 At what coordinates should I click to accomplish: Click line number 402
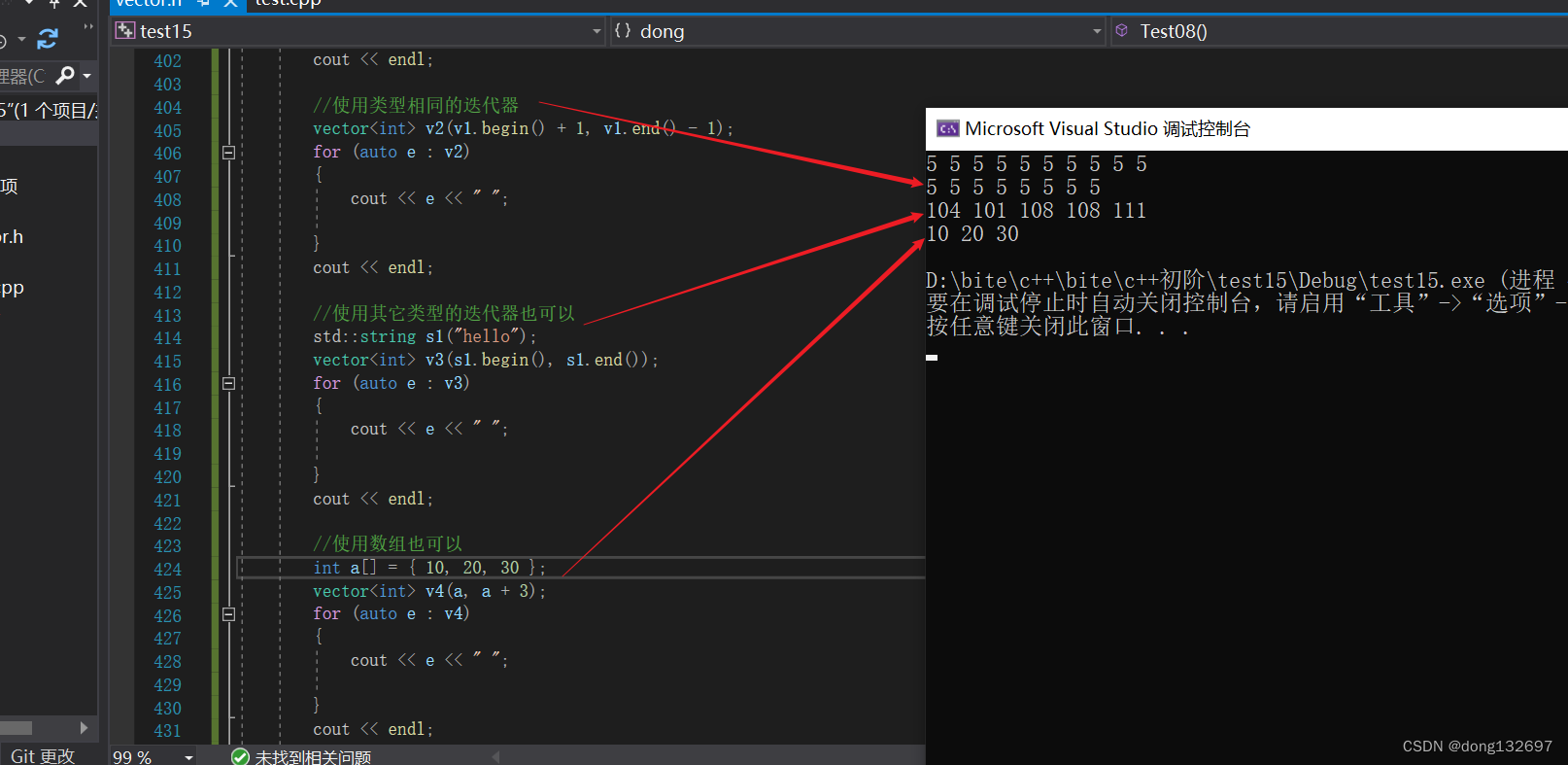point(167,61)
